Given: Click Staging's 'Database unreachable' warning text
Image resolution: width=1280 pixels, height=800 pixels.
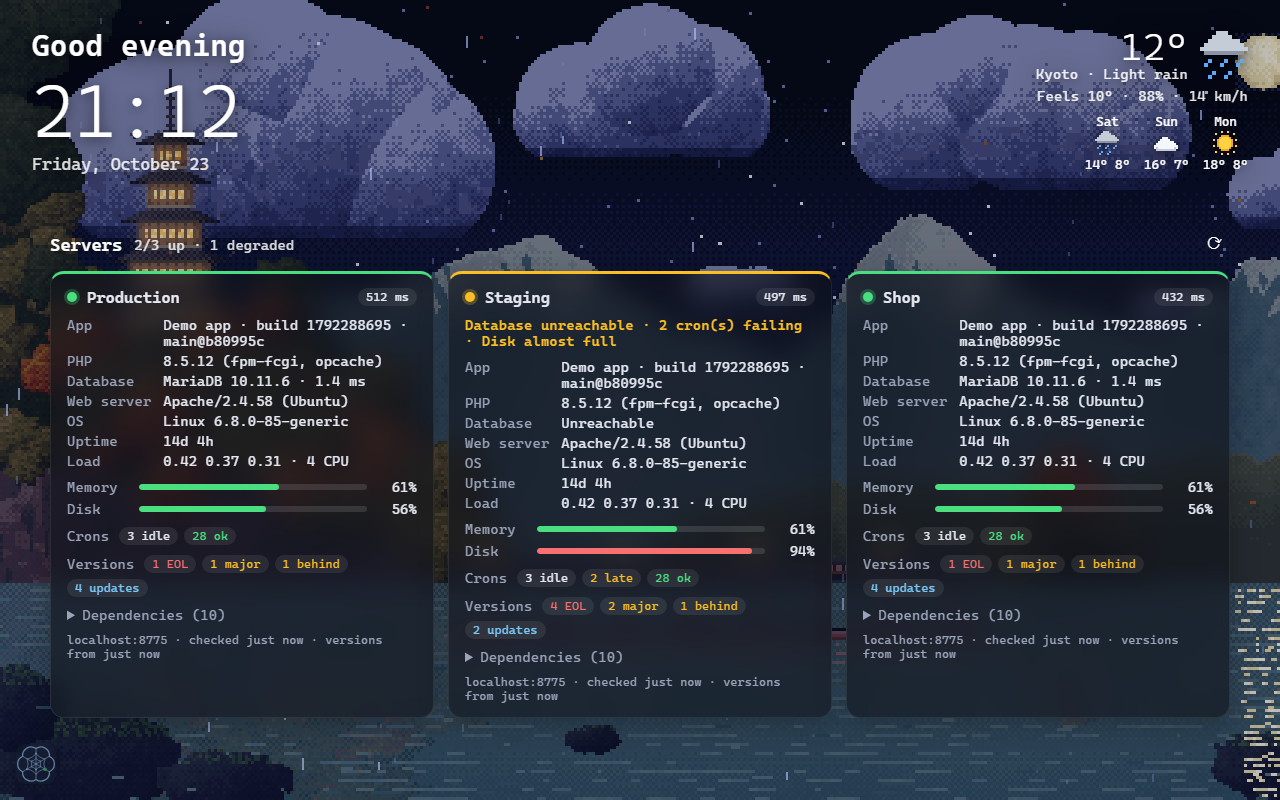Looking at the screenshot, I should coord(549,325).
